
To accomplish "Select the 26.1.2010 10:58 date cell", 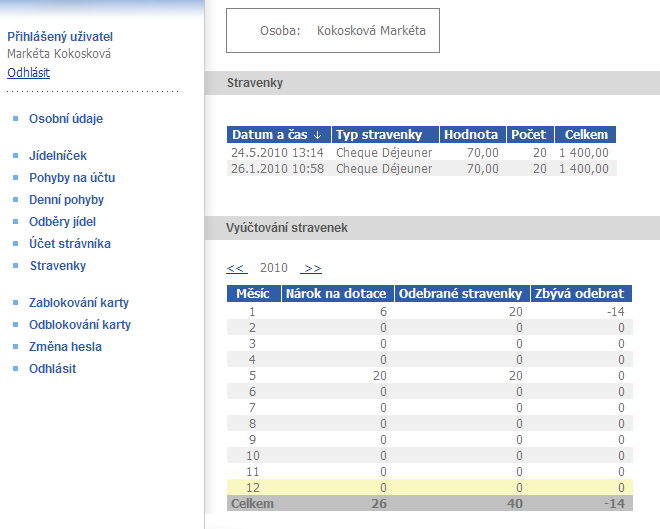I will pos(277,169).
